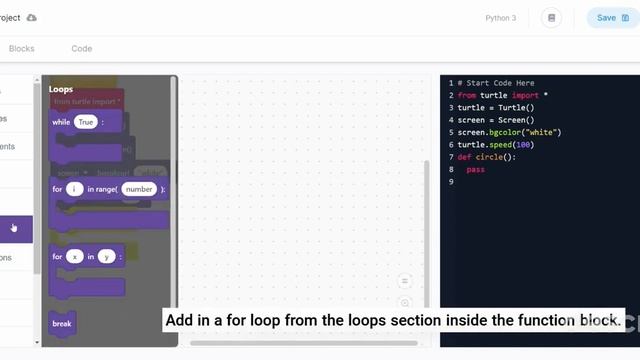
Task: Click the workspace vertical scrollbar
Action: click(x=427, y=234)
